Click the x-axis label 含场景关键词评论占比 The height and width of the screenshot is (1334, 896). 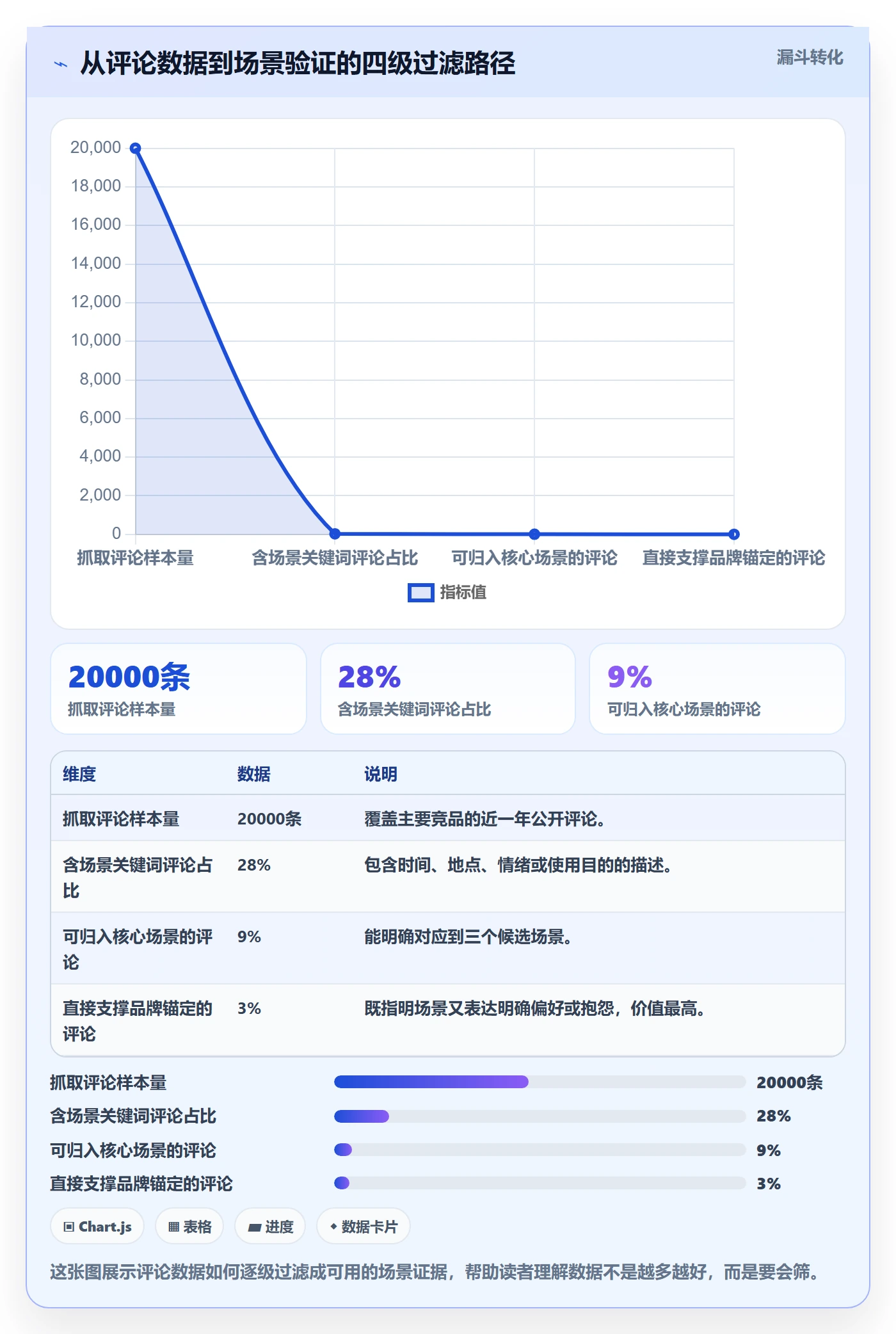[x=335, y=558]
